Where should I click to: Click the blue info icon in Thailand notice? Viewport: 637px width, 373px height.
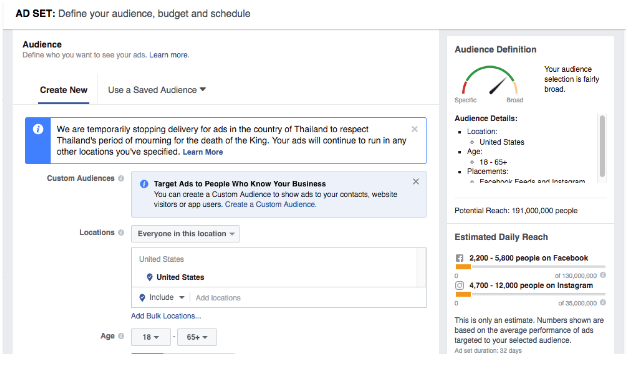[x=38, y=129]
